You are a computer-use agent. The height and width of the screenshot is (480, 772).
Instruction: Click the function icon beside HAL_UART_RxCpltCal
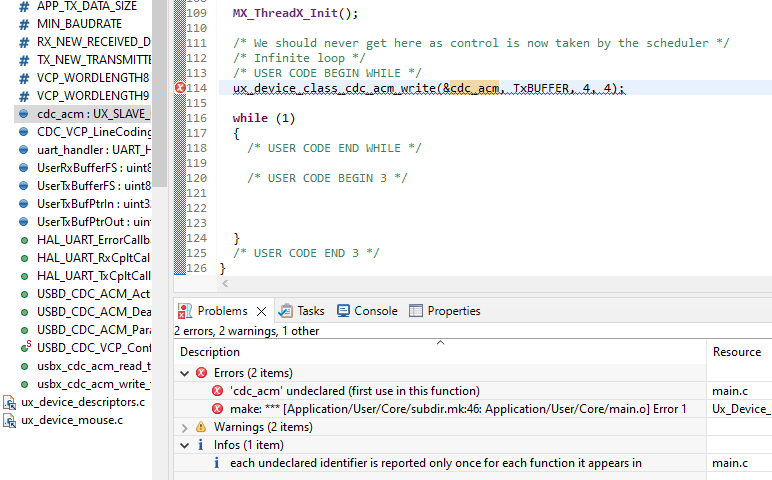[24, 258]
